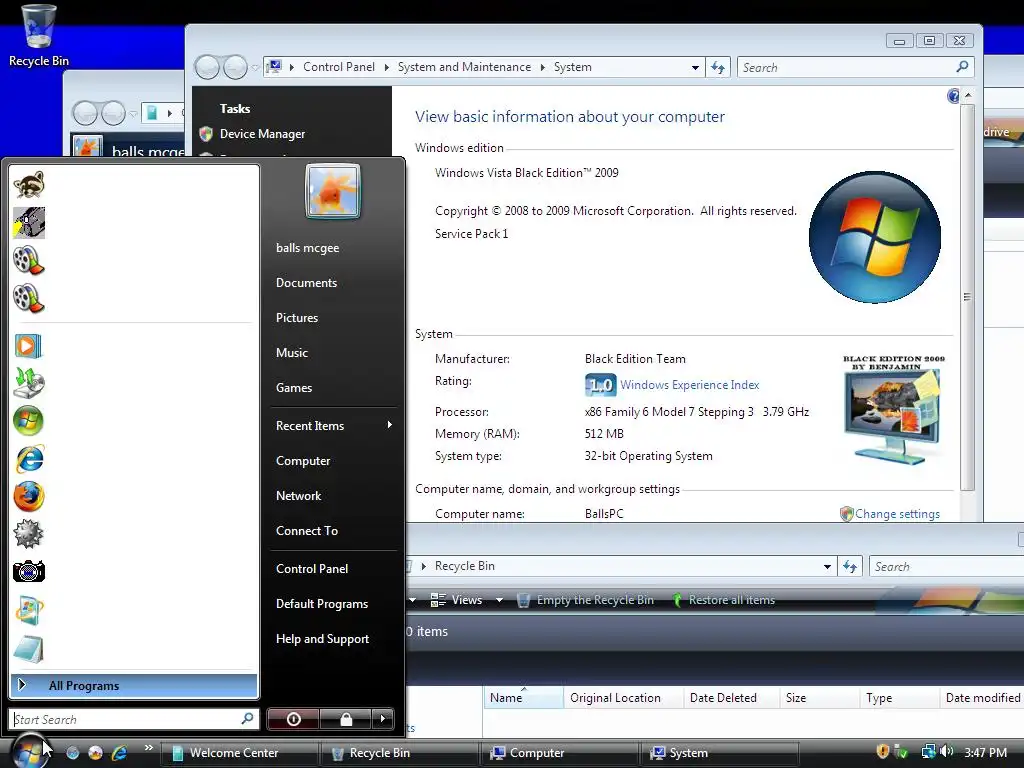Click the 3:47 PM taskbar clock
1024x768 pixels.
tap(985, 753)
